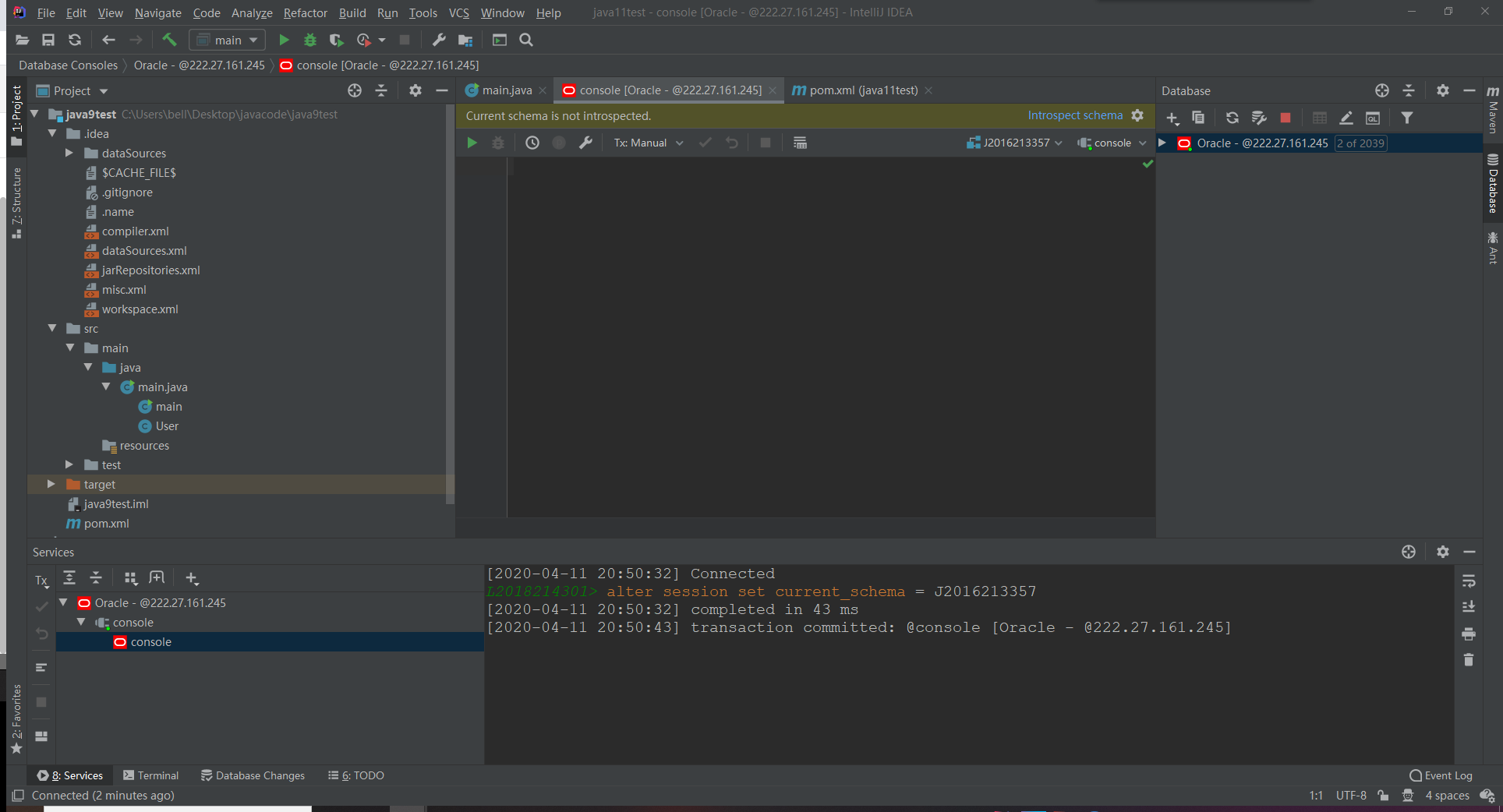Toggle the Ant sidebar tool window
Image resolution: width=1503 pixels, height=812 pixels.
click(1493, 248)
